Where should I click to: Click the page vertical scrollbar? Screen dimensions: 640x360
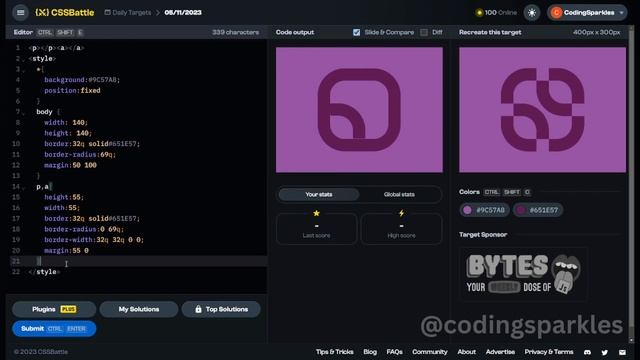pyautogui.click(x=632, y=184)
